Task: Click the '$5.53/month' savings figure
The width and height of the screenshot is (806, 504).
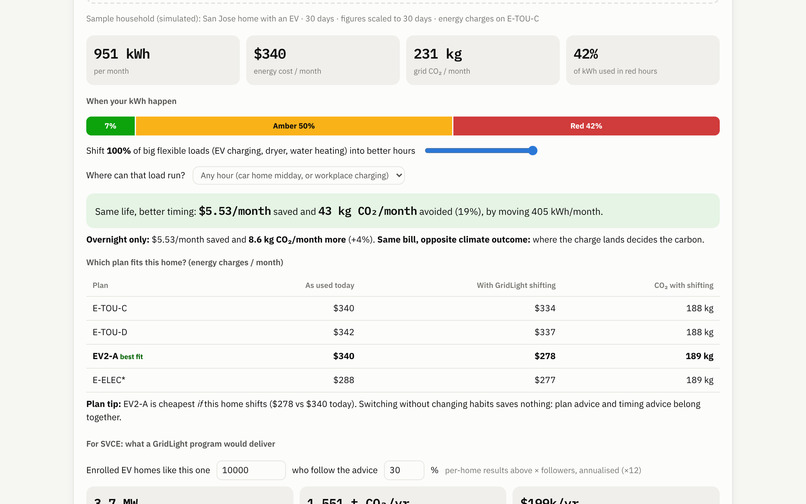Action: click(x=235, y=211)
